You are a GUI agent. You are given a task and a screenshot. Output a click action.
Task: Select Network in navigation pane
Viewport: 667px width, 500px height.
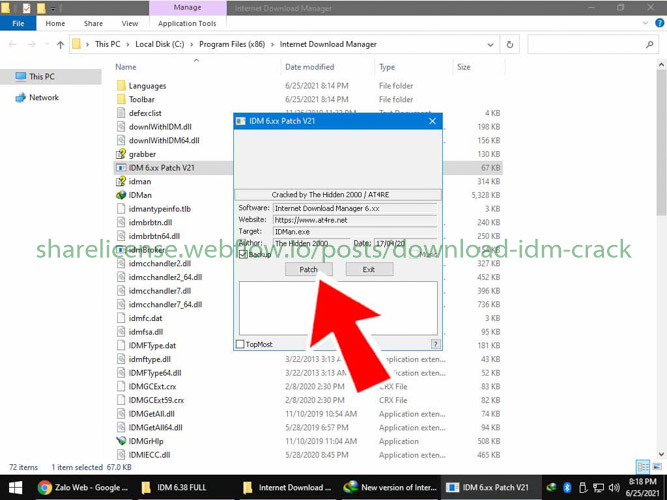pos(44,97)
